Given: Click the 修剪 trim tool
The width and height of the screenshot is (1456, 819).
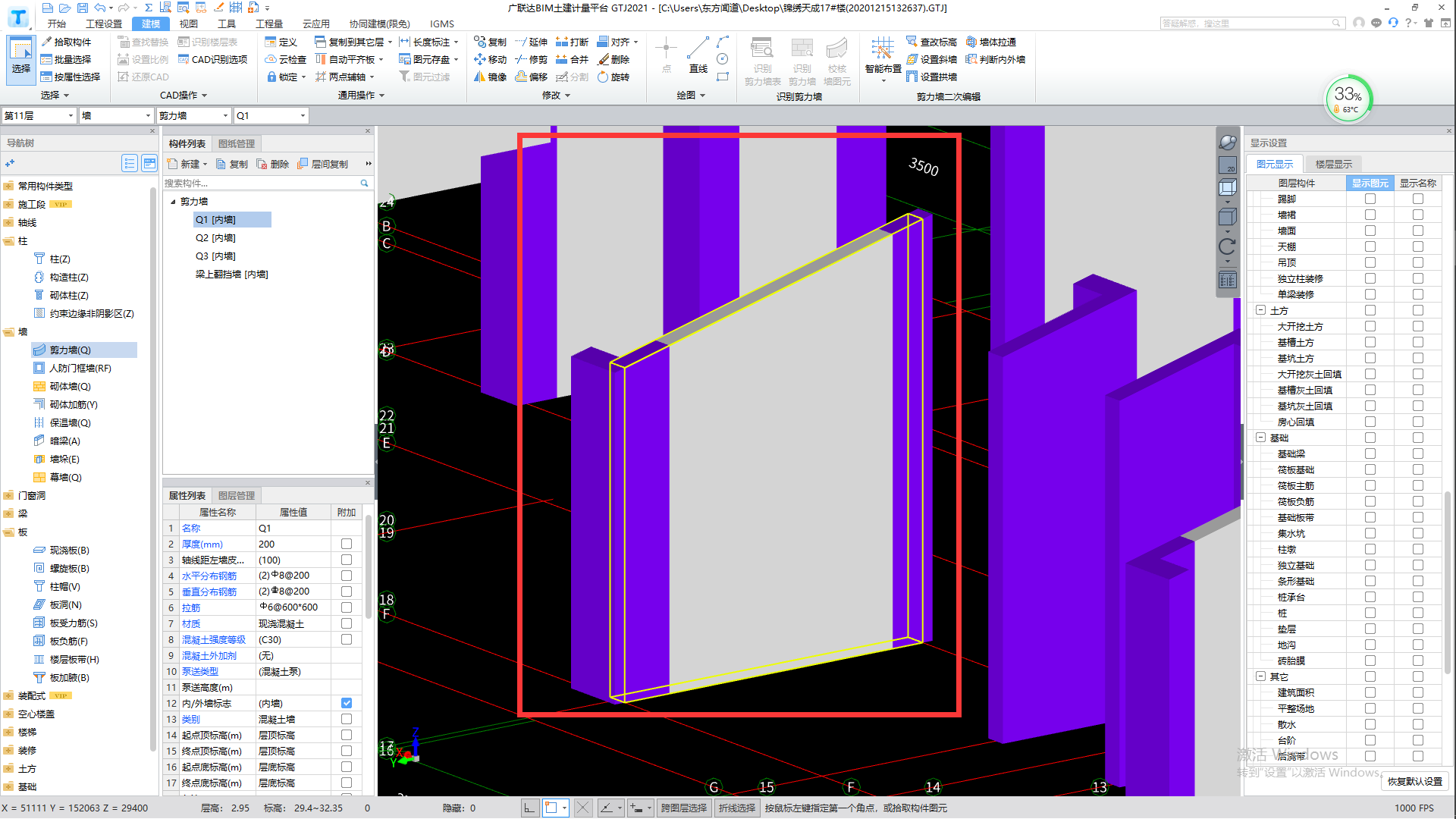Looking at the screenshot, I should tap(532, 59).
